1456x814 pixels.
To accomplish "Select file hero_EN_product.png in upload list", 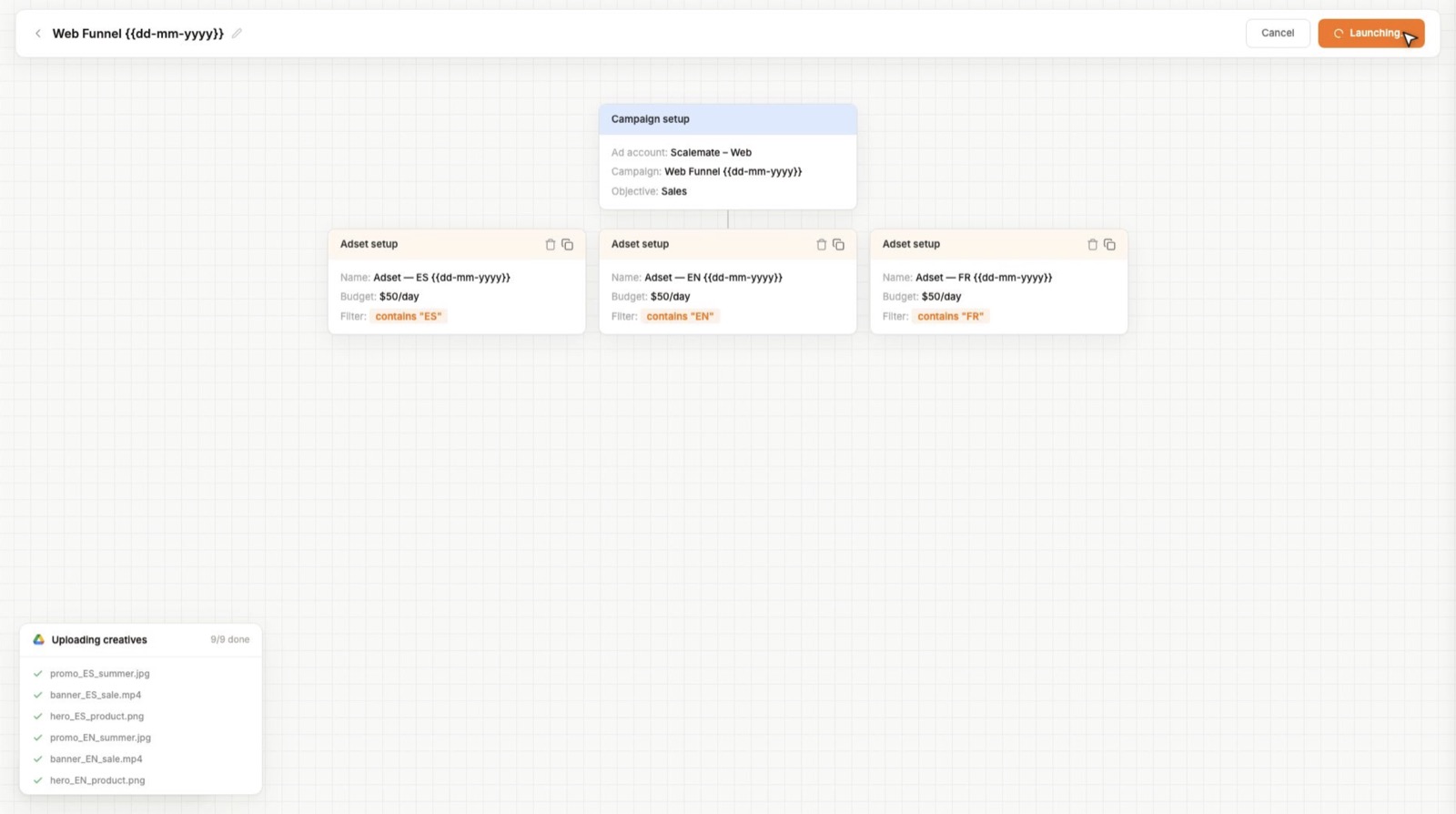I will [97, 780].
